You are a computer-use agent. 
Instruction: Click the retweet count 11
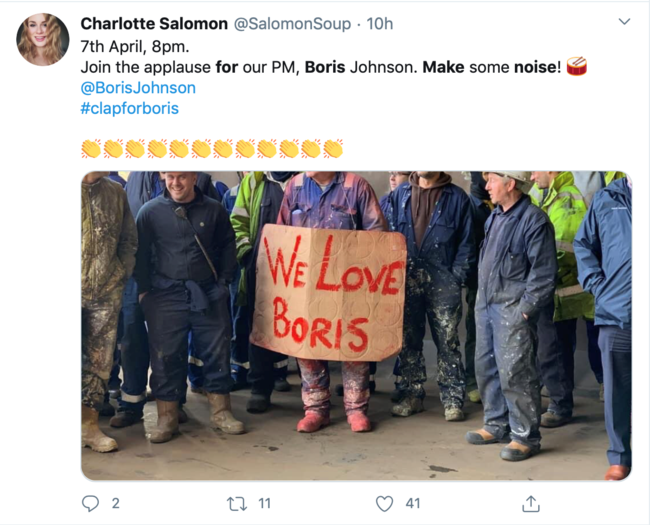tap(264, 503)
